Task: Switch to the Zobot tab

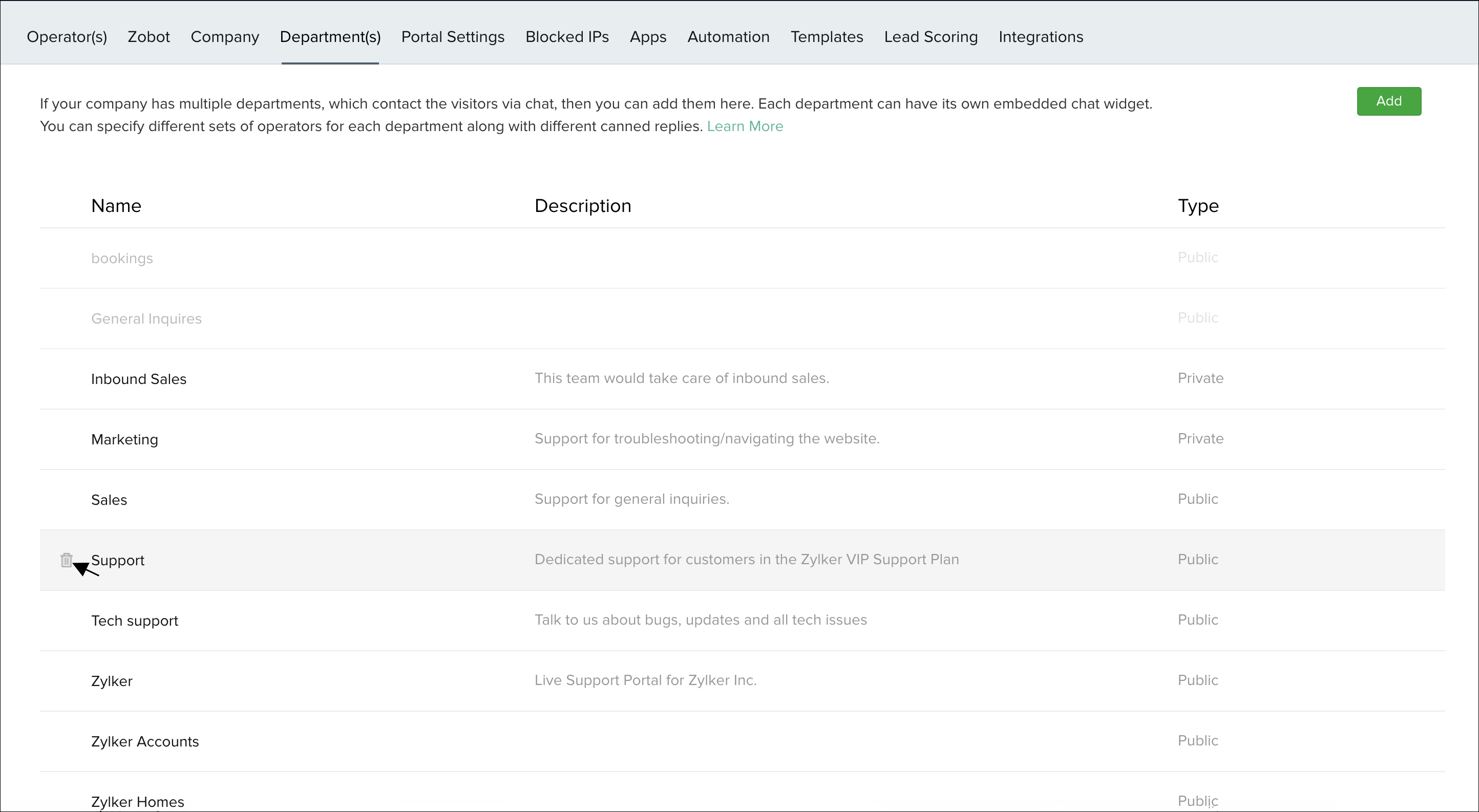Action: (x=149, y=37)
